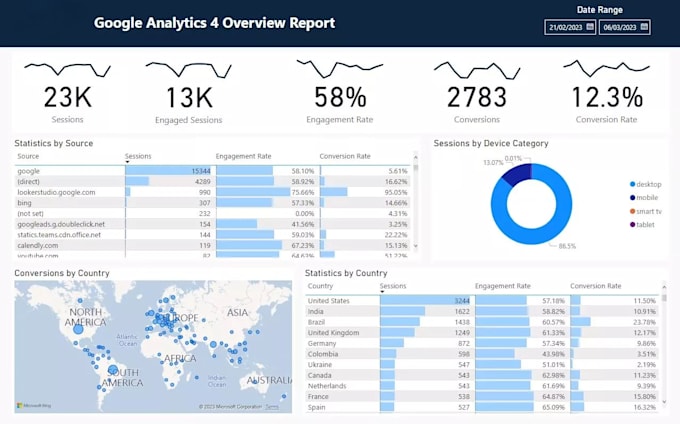Screen dimensions: 680x424
Task: Click the 86.5% donut chart label
Action: click(x=567, y=246)
